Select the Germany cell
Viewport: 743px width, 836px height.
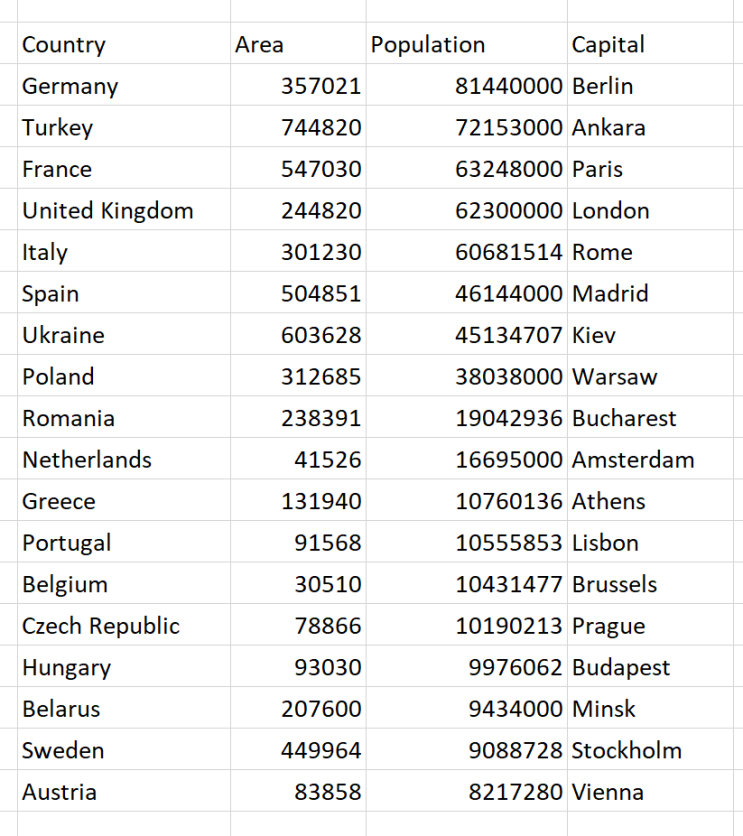coord(70,87)
